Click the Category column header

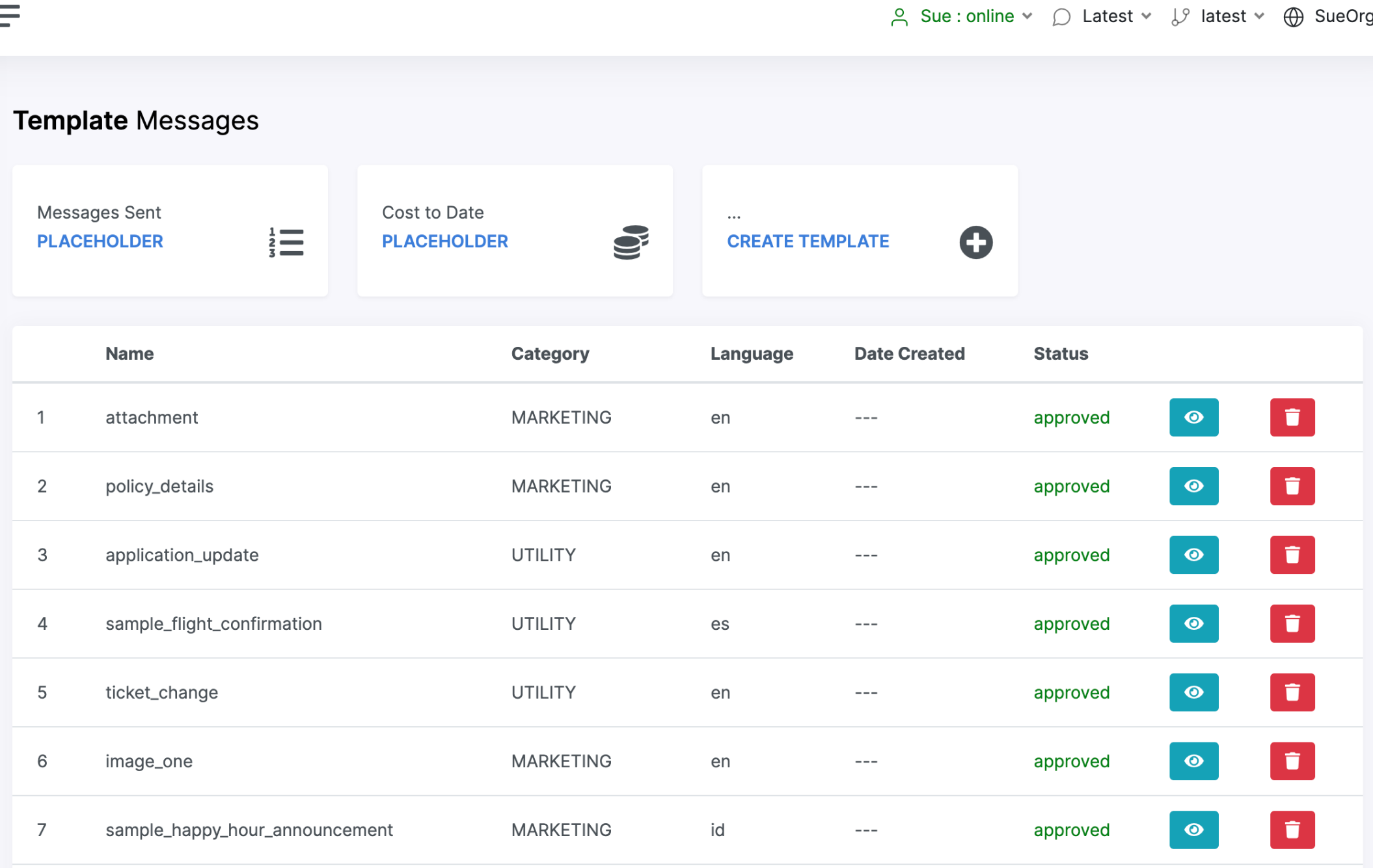coord(550,353)
